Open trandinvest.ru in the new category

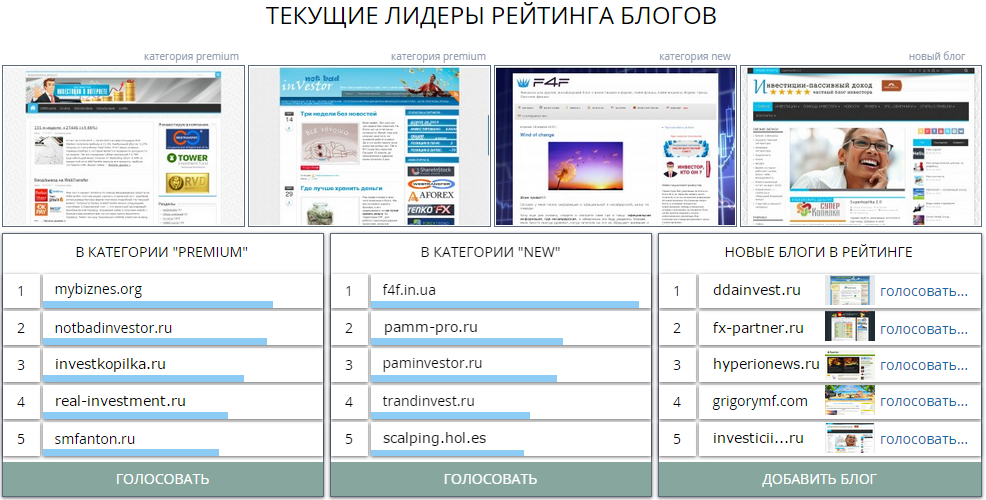coord(428,401)
